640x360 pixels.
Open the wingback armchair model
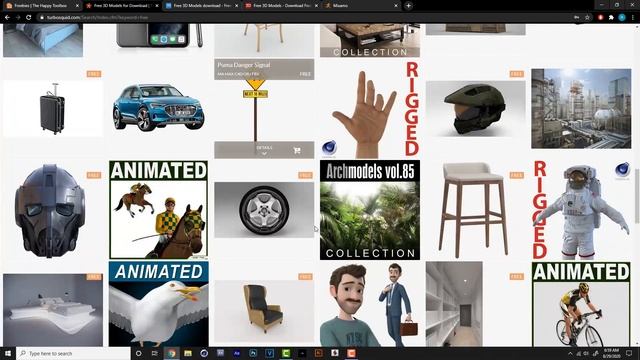tap(264, 311)
